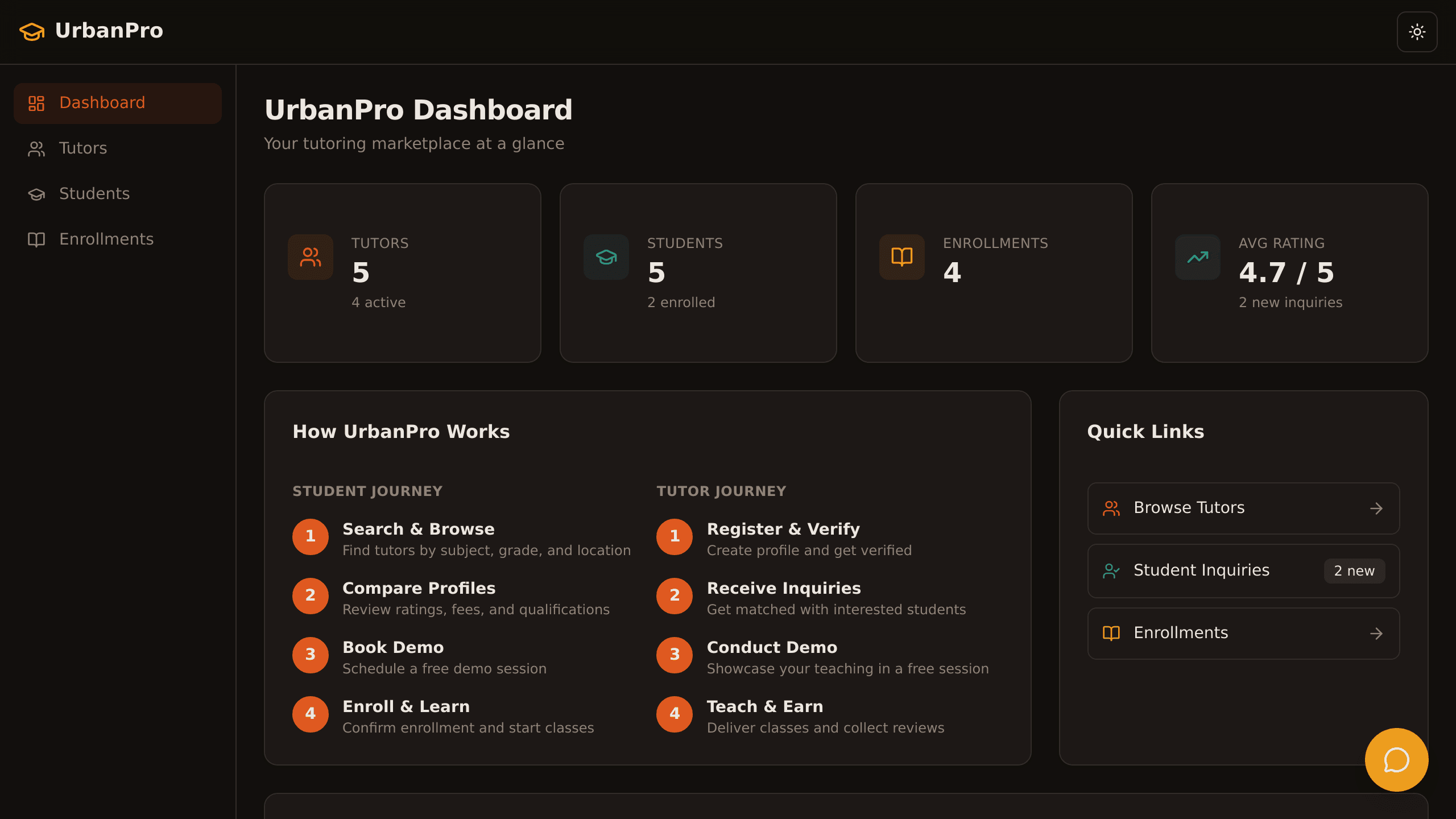This screenshot has width=1456, height=819.
Task: Click the Browse Tutors people icon
Action: pos(1111,508)
